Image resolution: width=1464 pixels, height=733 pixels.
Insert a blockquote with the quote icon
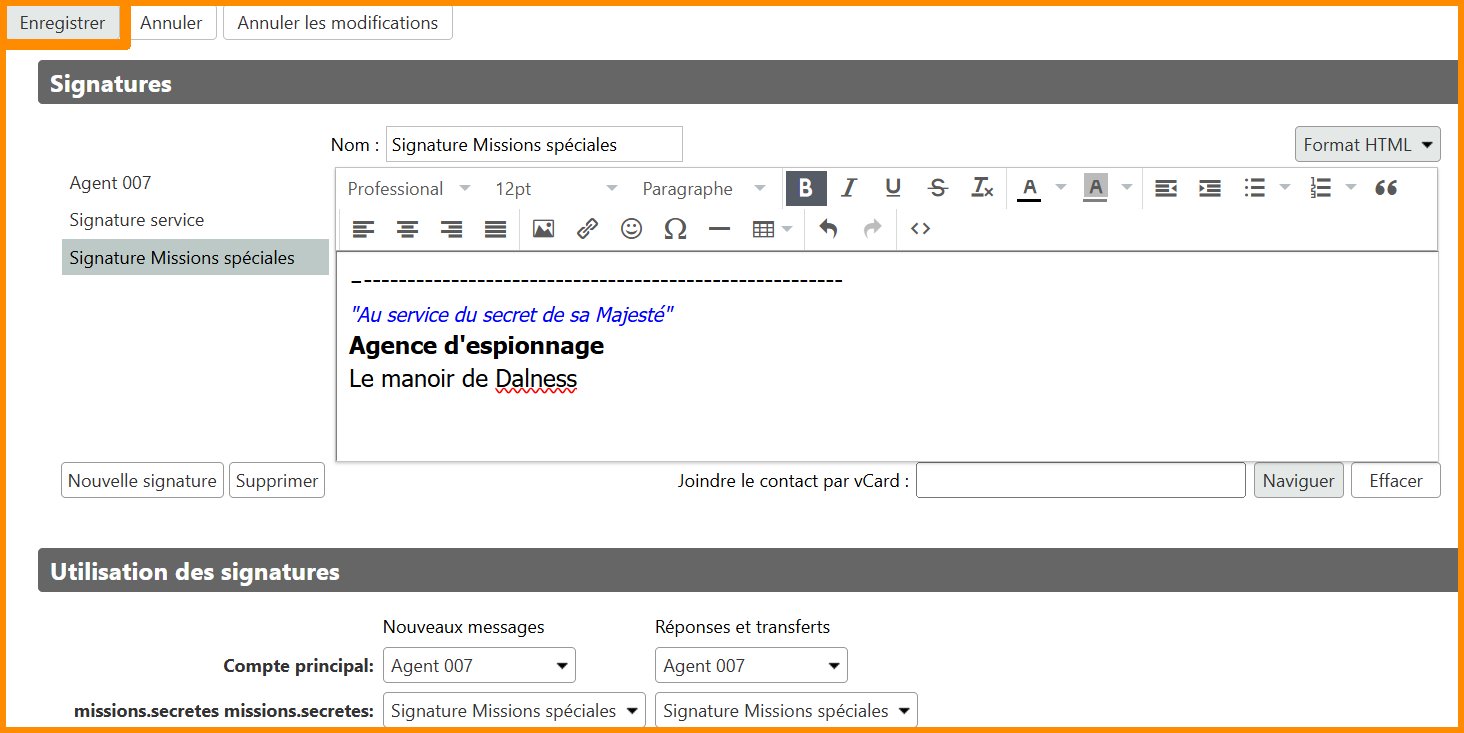(1385, 188)
